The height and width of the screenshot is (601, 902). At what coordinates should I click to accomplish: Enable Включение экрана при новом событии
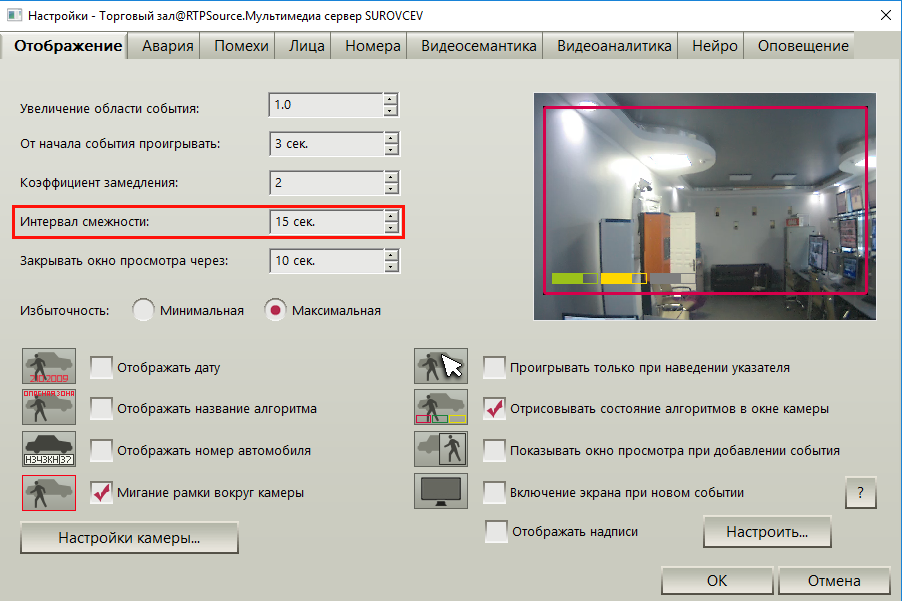tap(494, 492)
